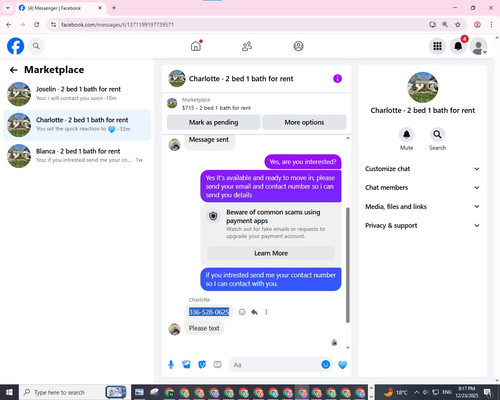Mute conversation with bell icon
The width and height of the screenshot is (500, 400).
click(406, 135)
